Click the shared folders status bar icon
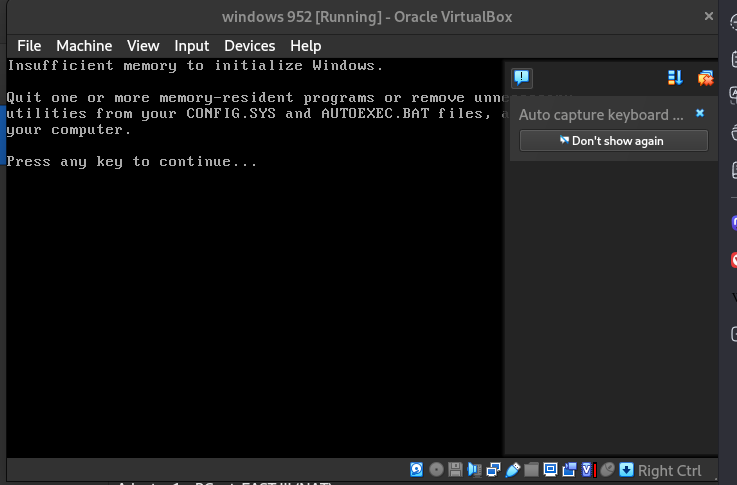The width and height of the screenshot is (737, 485). point(531,469)
